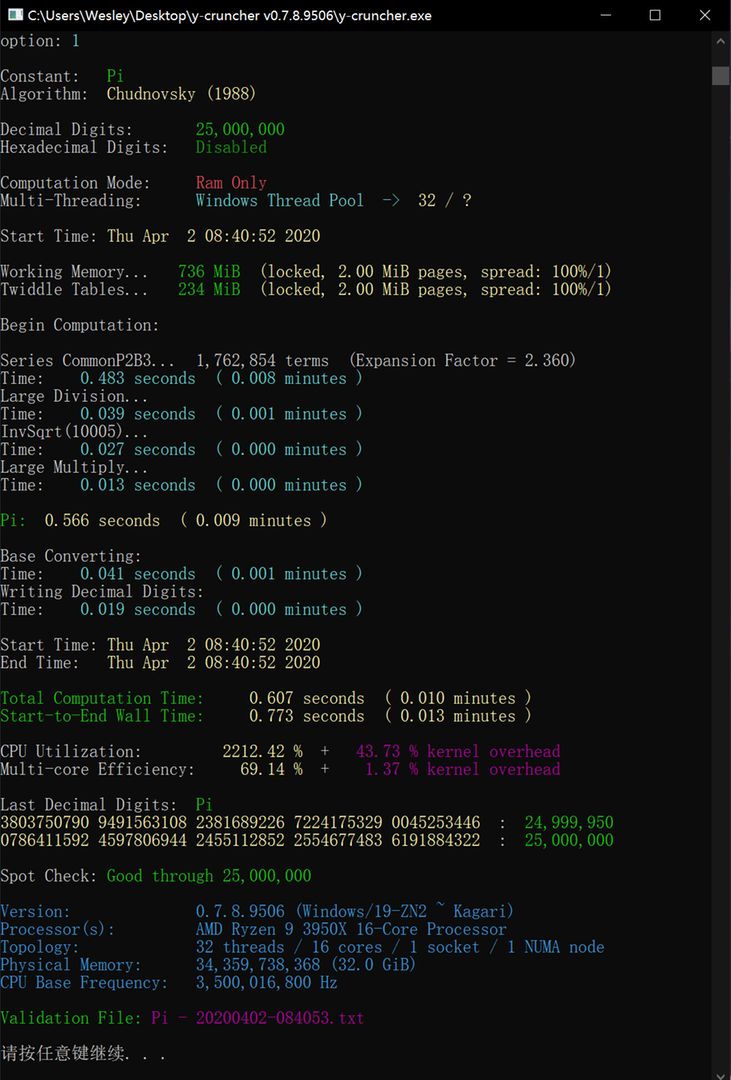Click 'Large Division...' line
Image resolution: width=731 pixels, height=1080 pixels.
pyautogui.click(x=74, y=396)
